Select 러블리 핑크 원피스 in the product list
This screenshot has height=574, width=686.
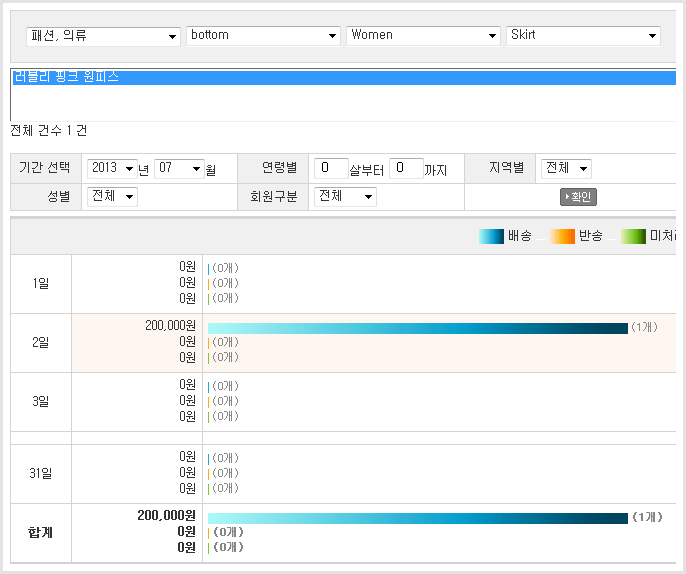(65, 77)
